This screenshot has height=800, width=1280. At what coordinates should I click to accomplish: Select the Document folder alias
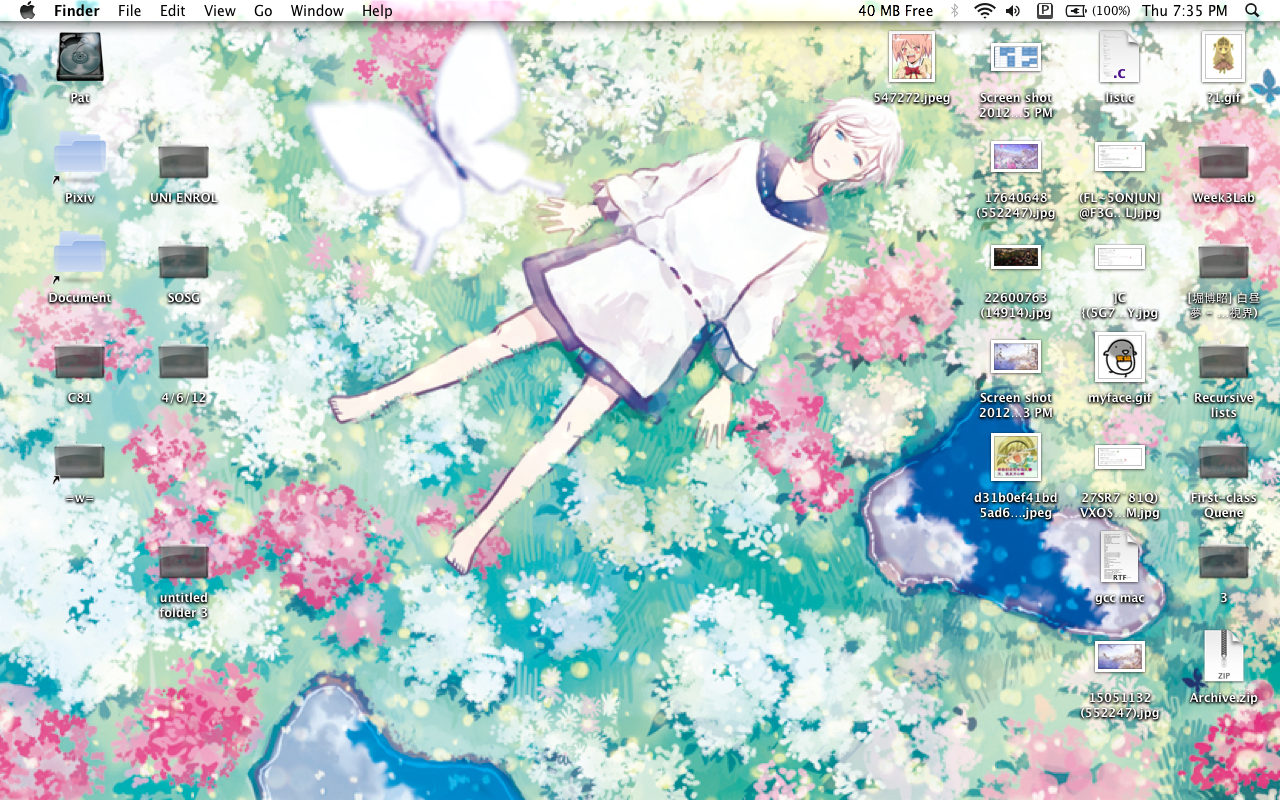click(x=80, y=257)
